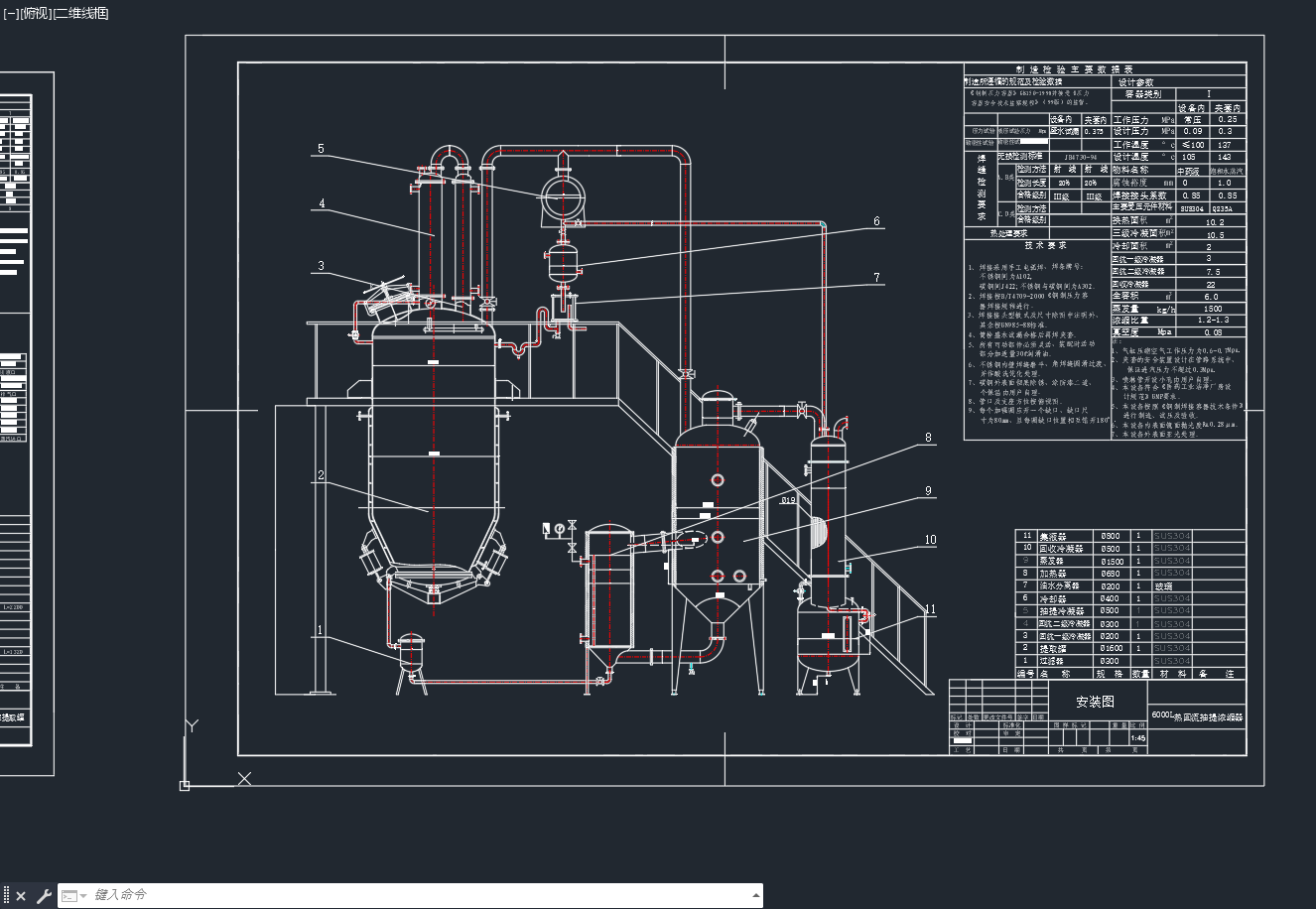This screenshot has height=909, width=1316.
Task: Select 提取罐 in the parts list
Action: (x=1052, y=648)
